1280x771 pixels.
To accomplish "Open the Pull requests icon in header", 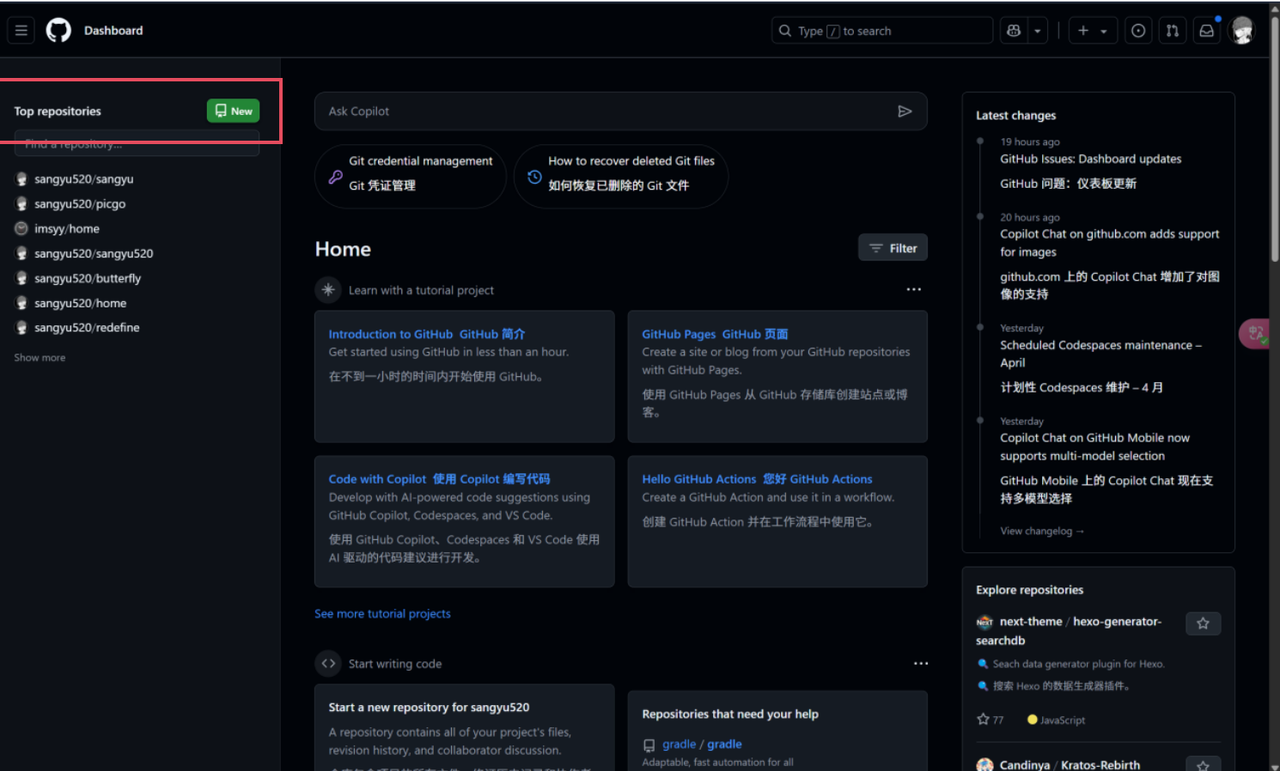I will tap(1172, 31).
